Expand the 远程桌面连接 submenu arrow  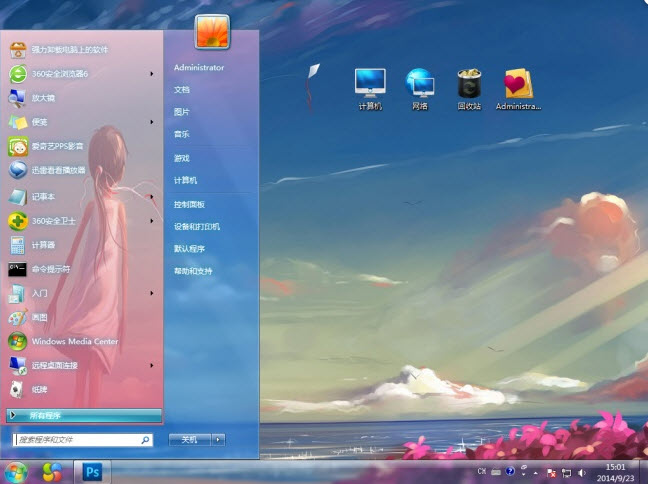[152, 365]
